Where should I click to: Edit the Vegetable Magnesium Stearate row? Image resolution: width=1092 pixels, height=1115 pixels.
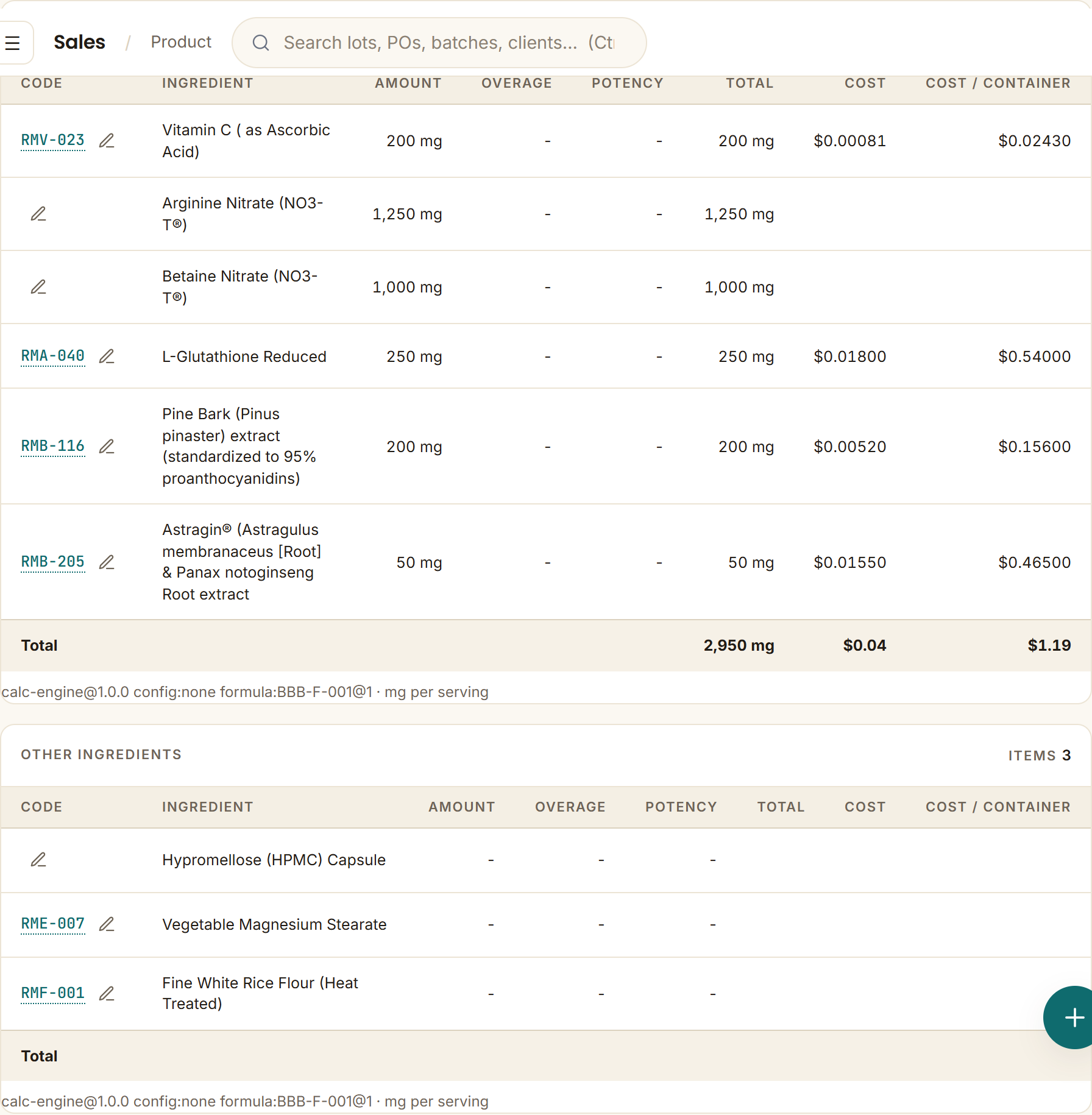point(107,924)
